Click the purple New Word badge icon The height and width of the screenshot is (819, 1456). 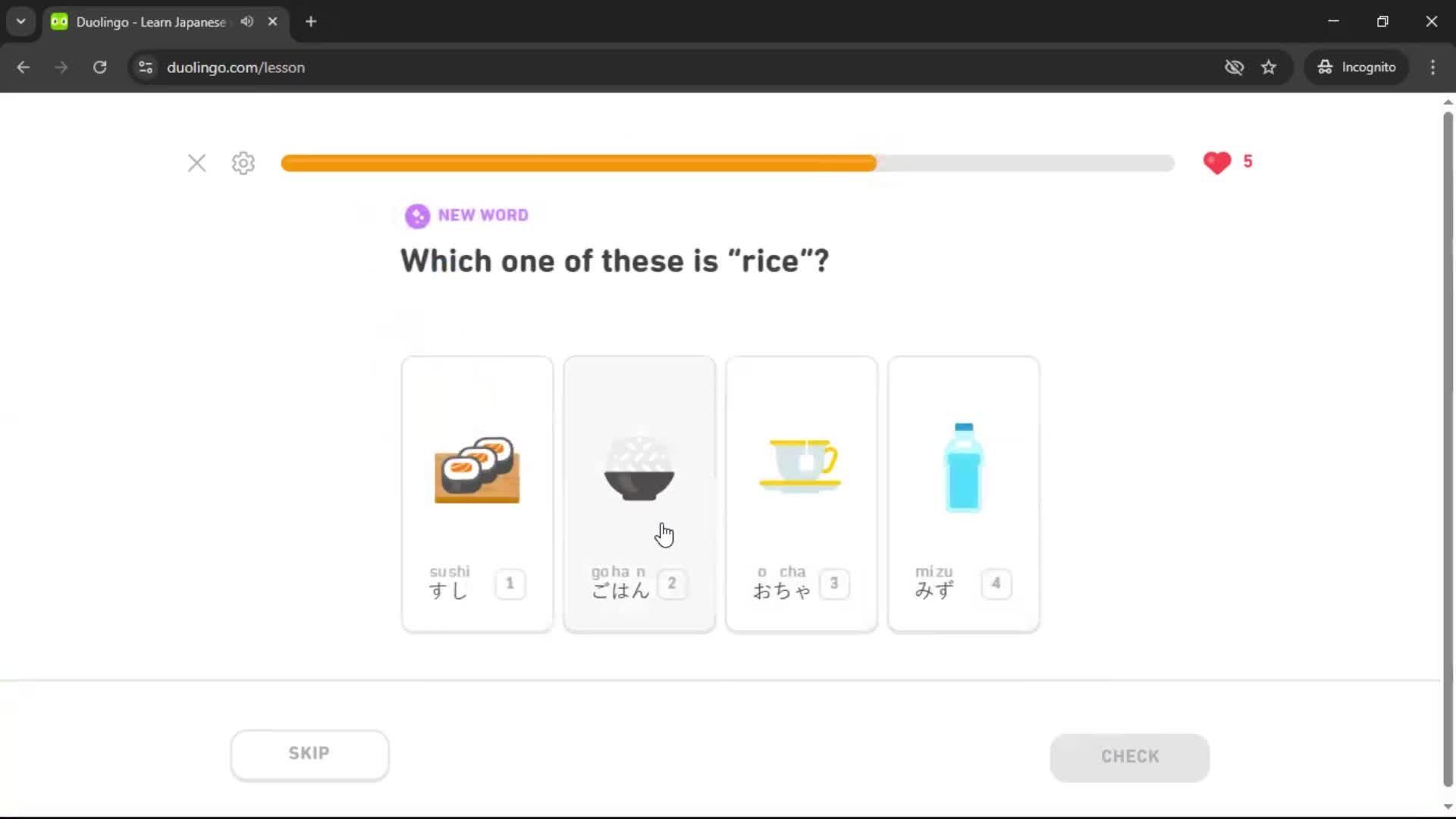[x=417, y=216]
